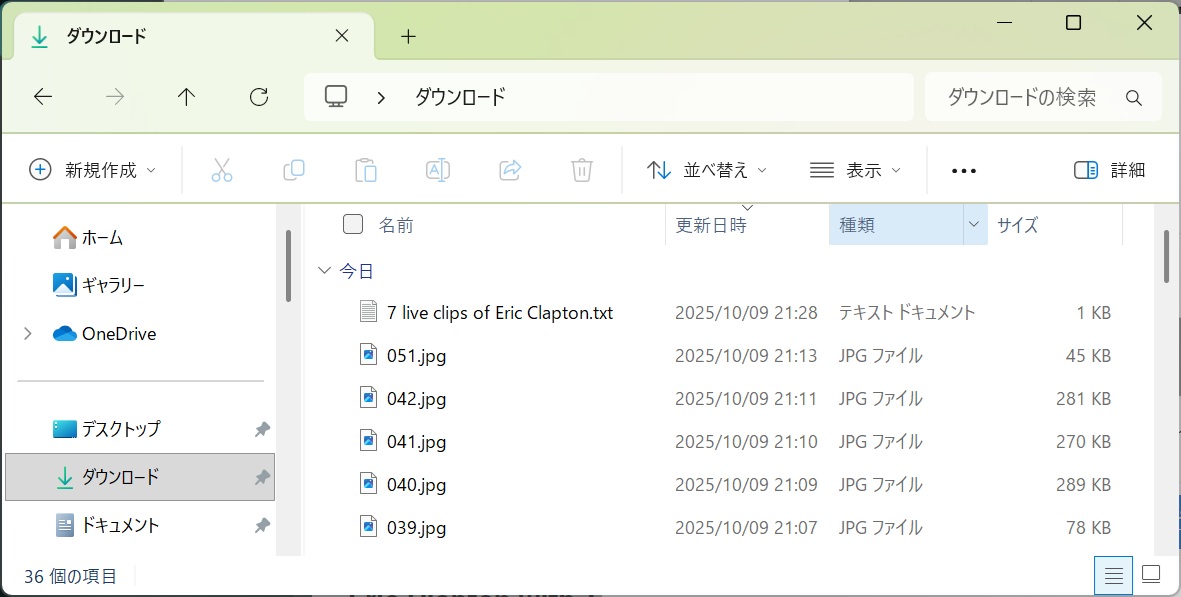Add a new tab with plus button
Viewport: 1181px width, 597px height.
[x=408, y=37]
